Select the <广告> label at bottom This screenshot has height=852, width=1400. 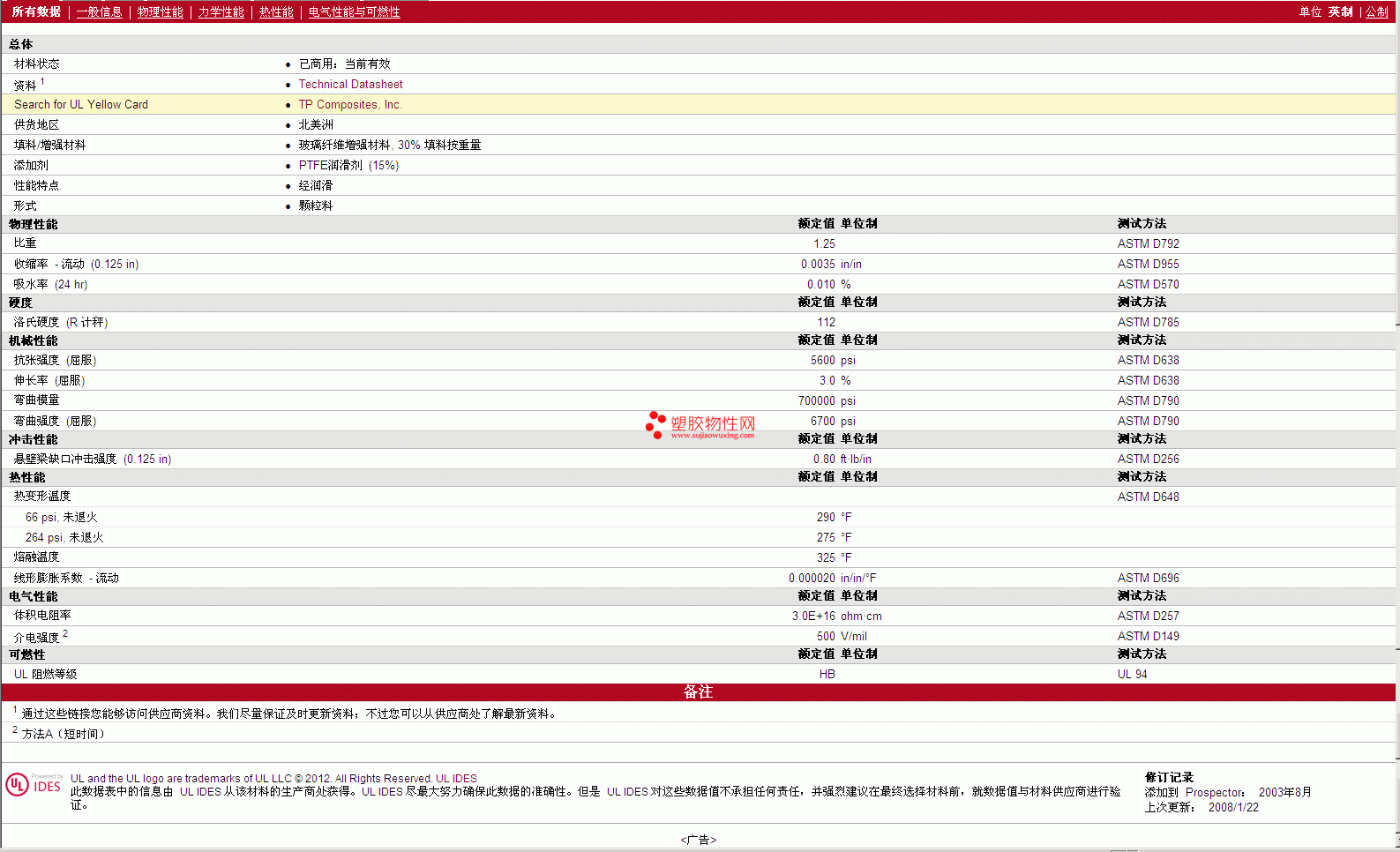pyautogui.click(x=699, y=840)
